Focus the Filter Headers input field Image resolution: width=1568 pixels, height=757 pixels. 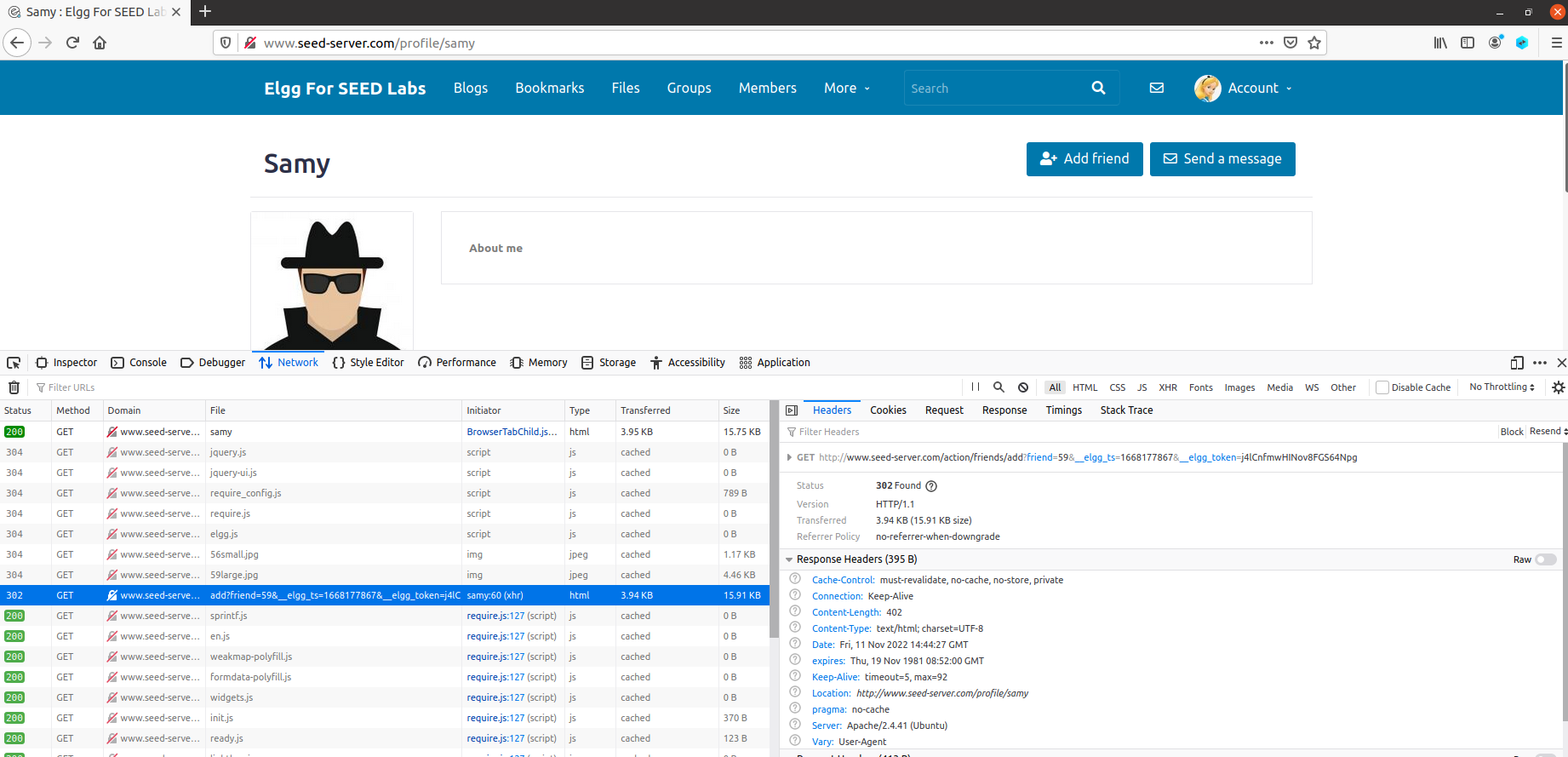(1141, 432)
